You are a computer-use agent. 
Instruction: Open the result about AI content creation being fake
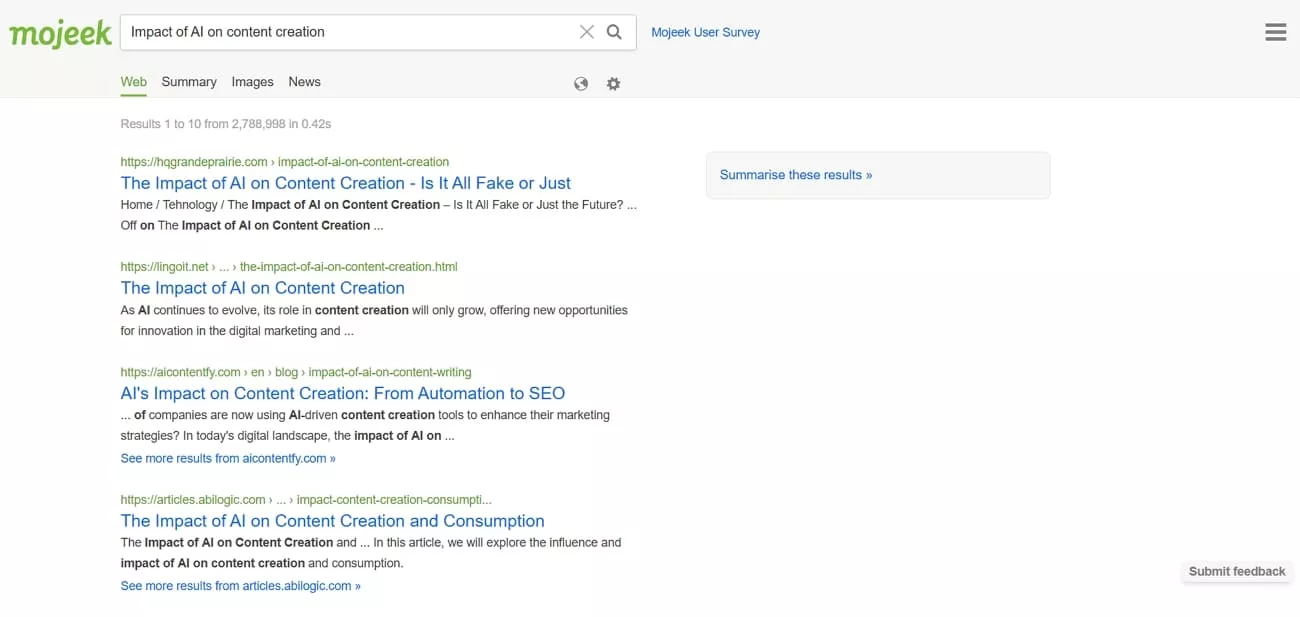click(345, 183)
